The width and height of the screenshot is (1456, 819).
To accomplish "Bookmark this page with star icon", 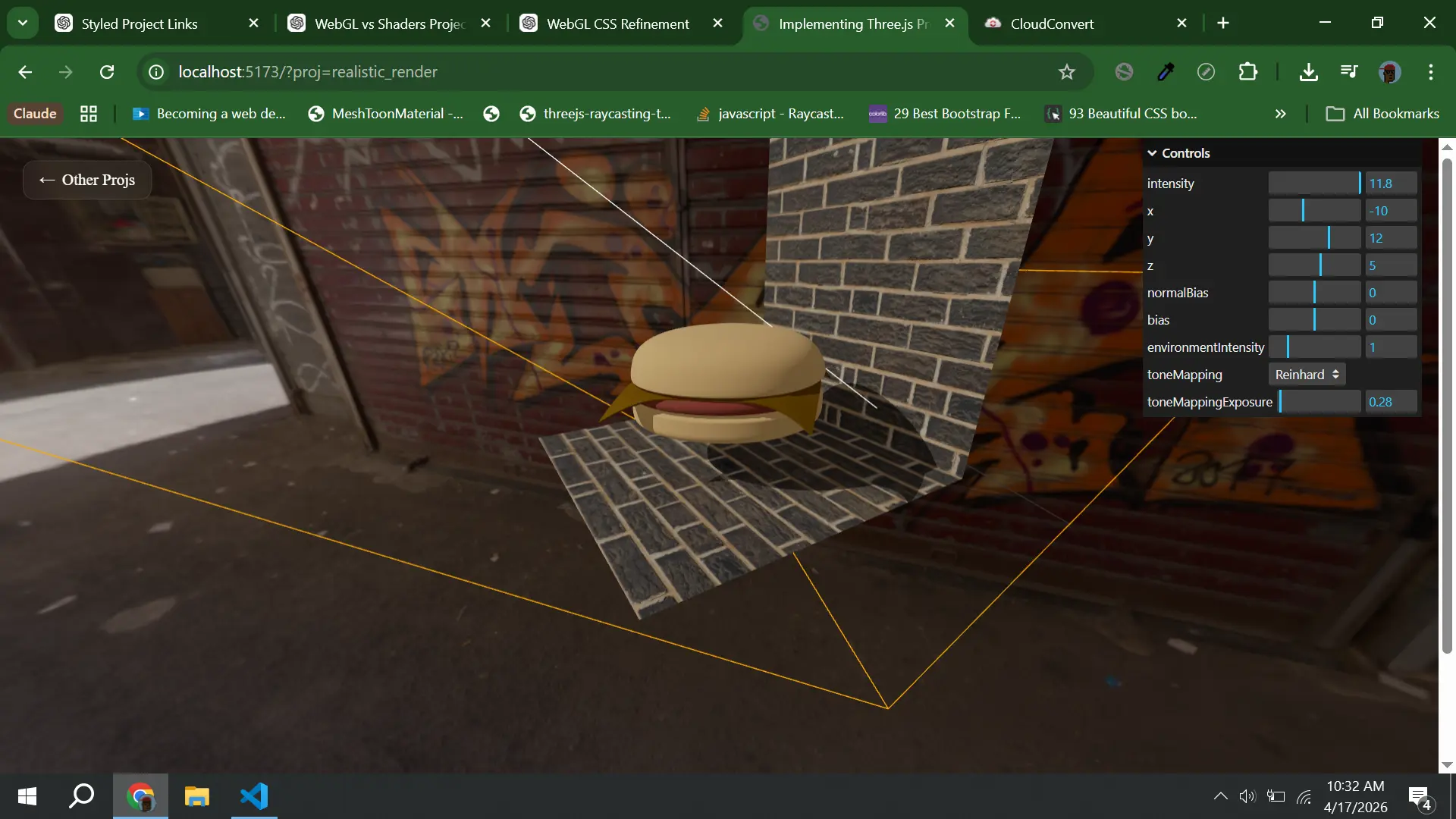I will [x=1066, y=72].
